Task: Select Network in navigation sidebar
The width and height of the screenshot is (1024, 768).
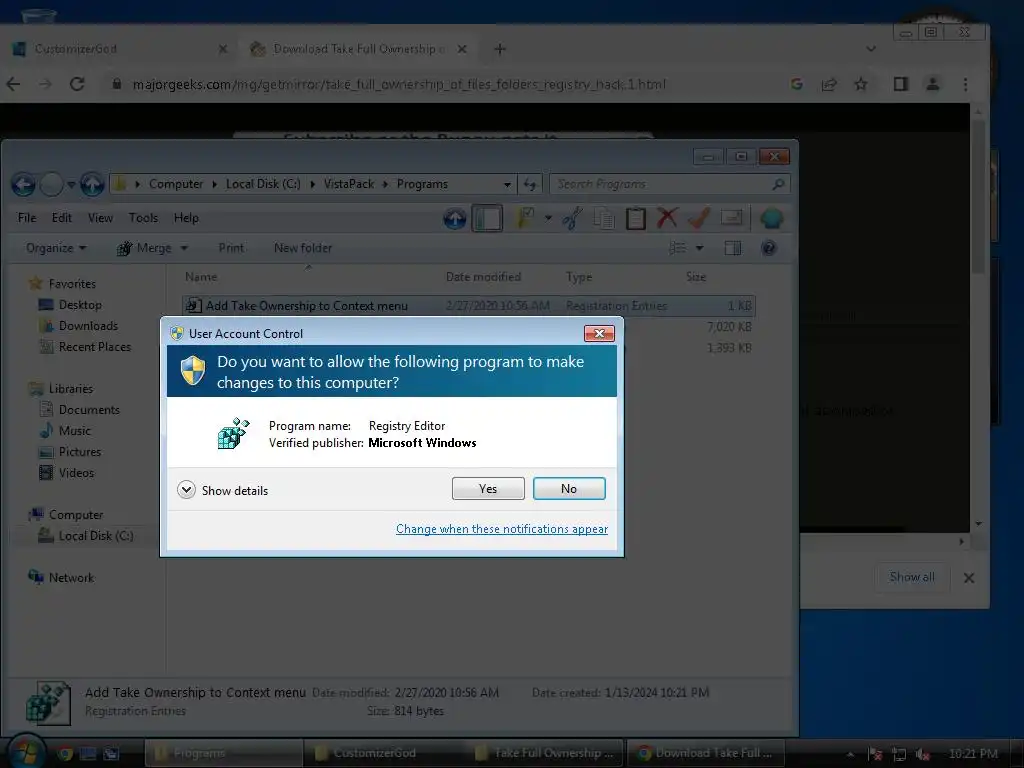Action: [x=71, y=578]
